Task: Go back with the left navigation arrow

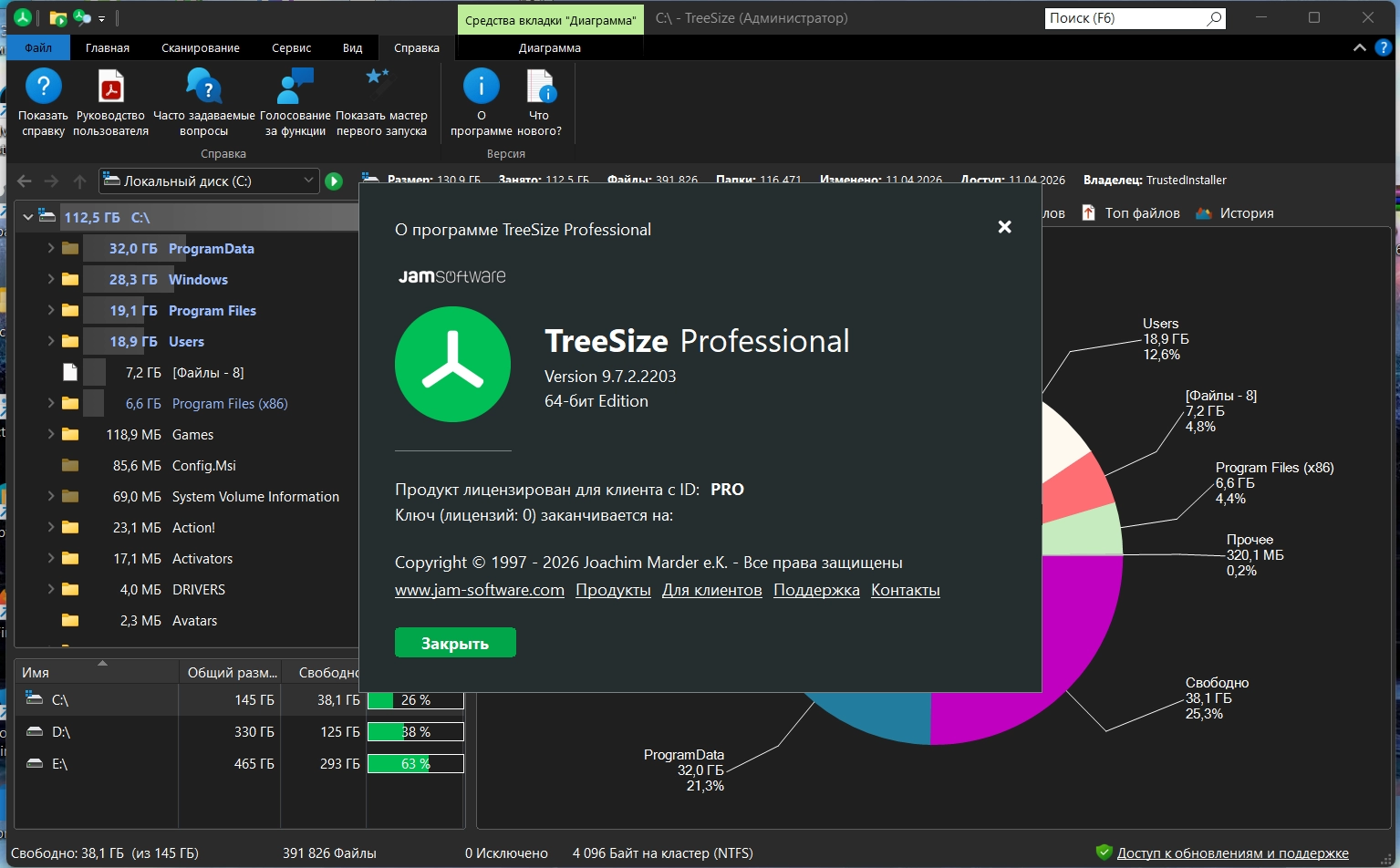Action: pos(25,181)
